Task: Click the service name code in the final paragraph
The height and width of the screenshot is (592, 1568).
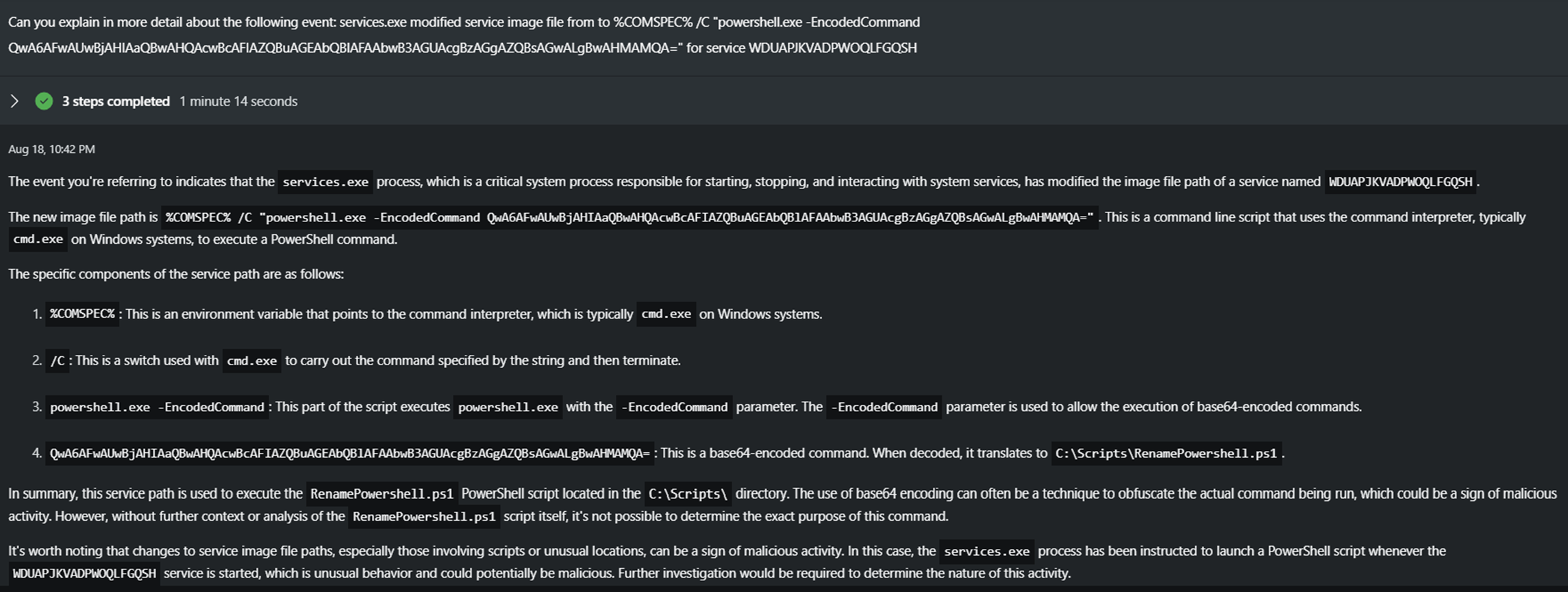Action: [x=84, y=573]
